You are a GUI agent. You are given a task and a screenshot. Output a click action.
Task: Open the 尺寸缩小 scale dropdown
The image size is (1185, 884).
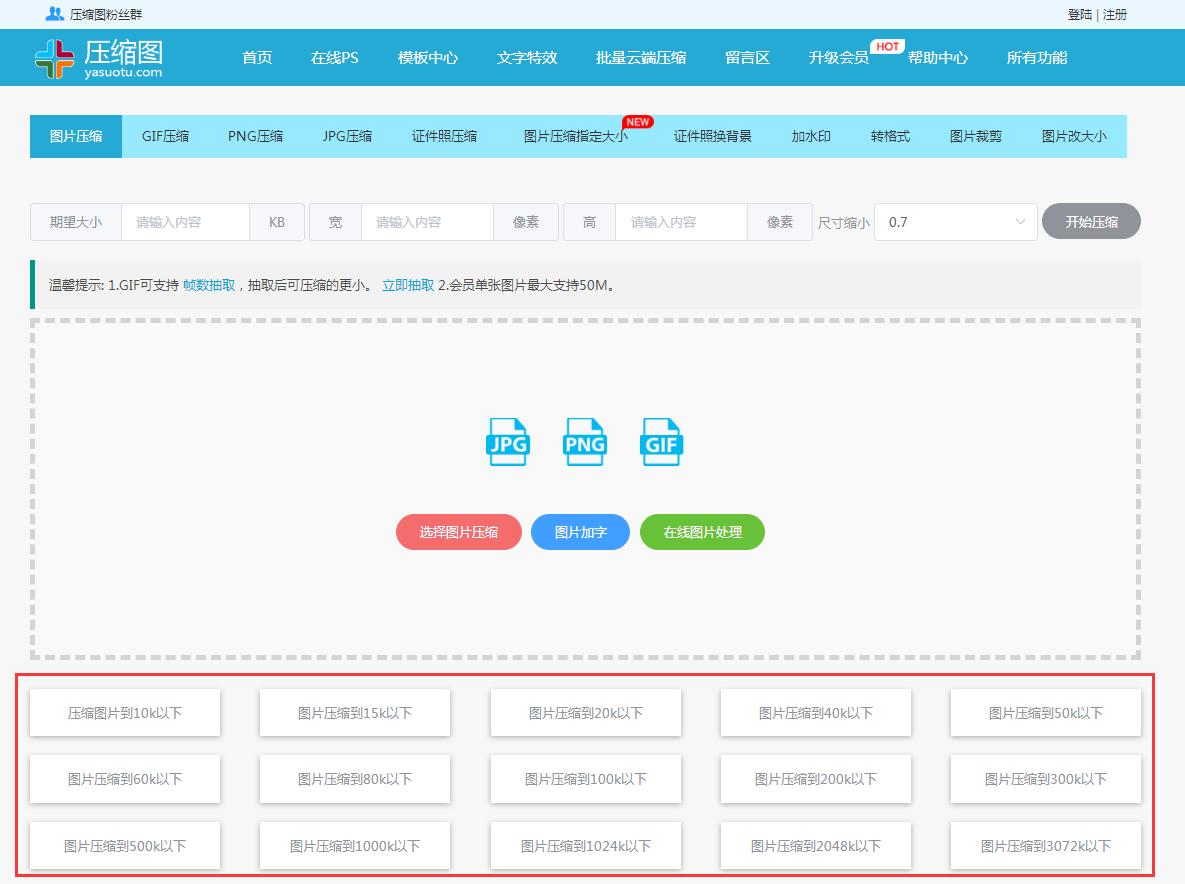tap(955, 221)
